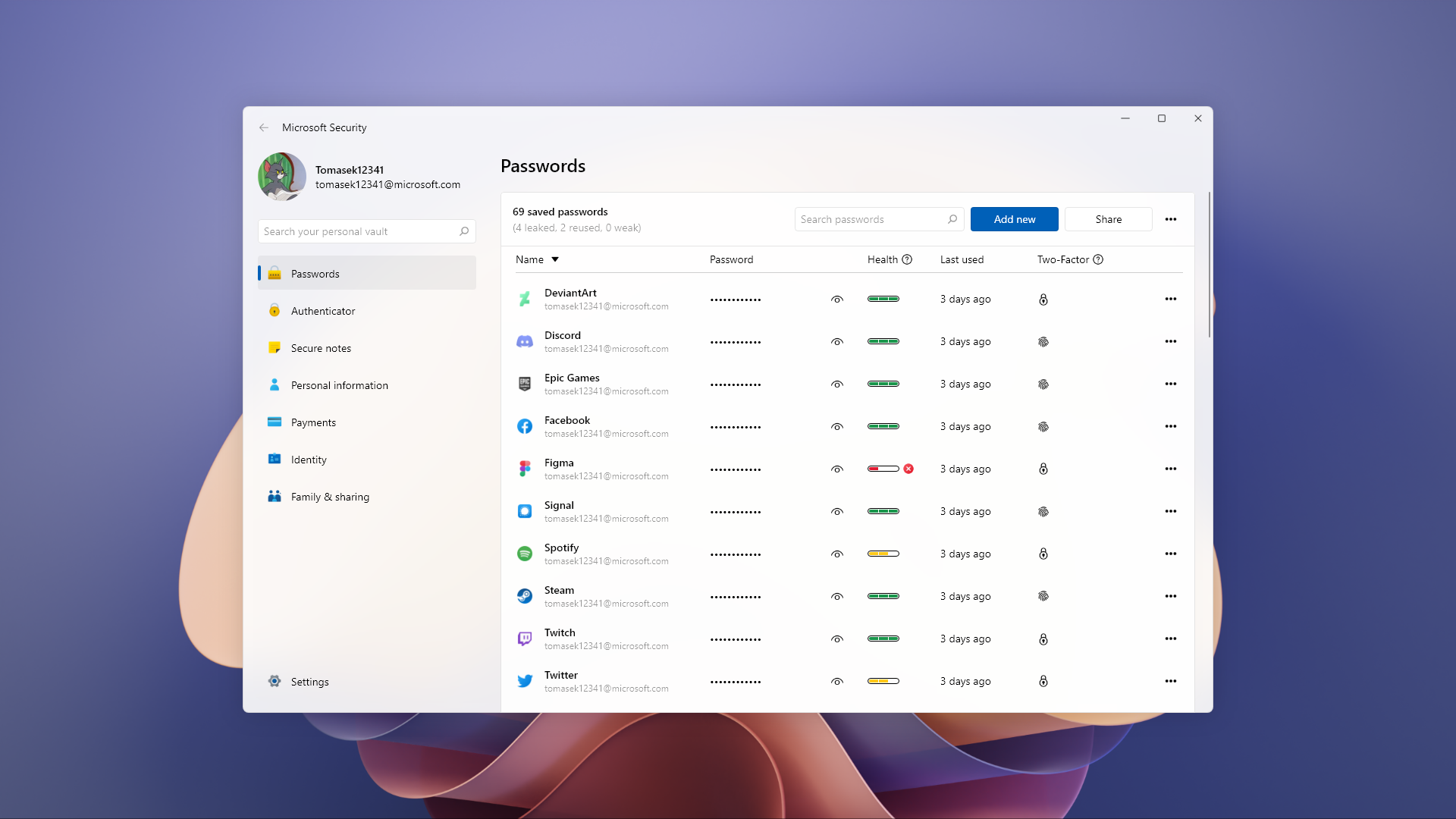Show the Spotify password

[837, 554]
